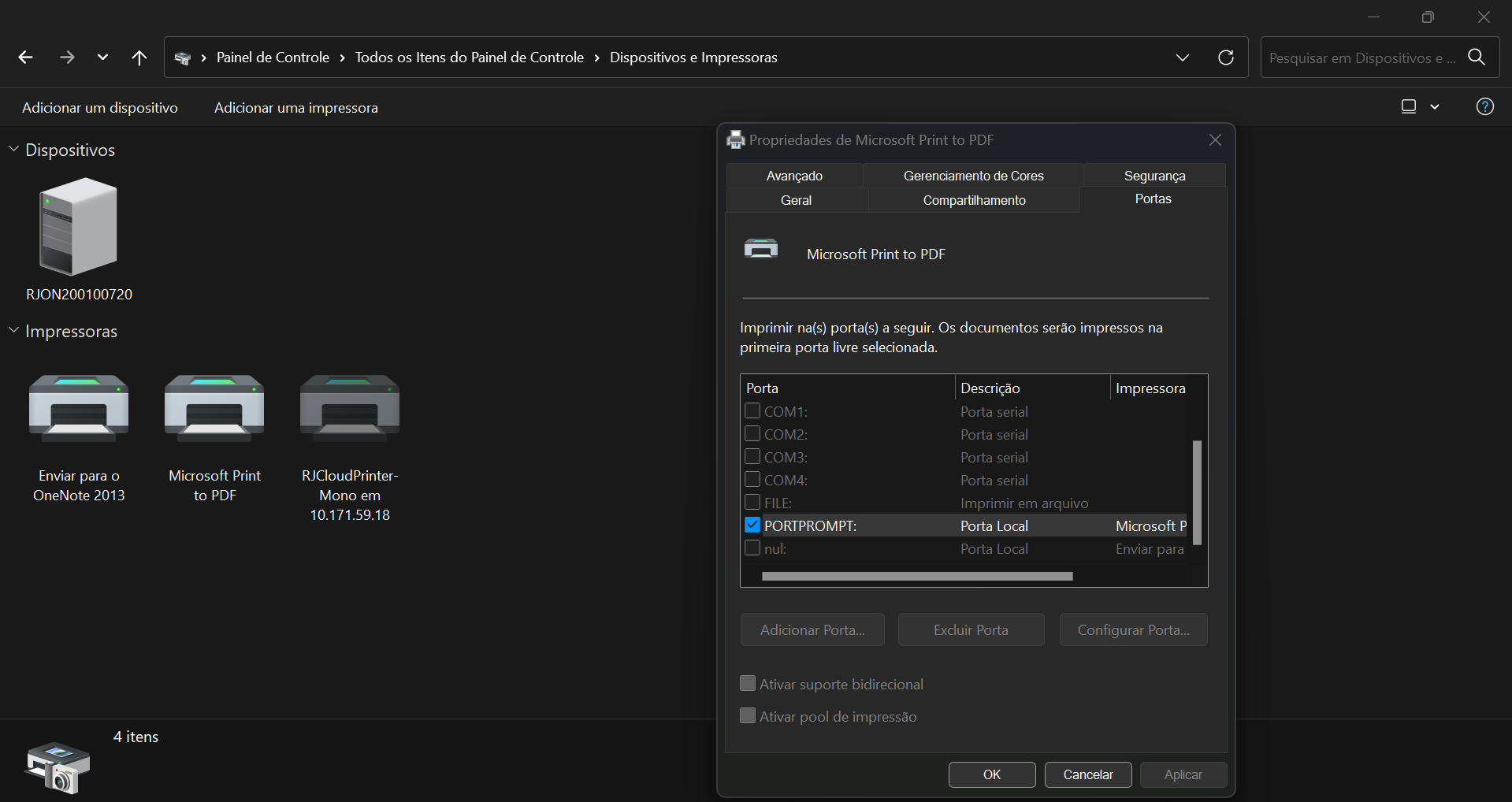The width and height of the screenshot is (1512, 802).
Task: Restore down the main window
Action: 1428,17
